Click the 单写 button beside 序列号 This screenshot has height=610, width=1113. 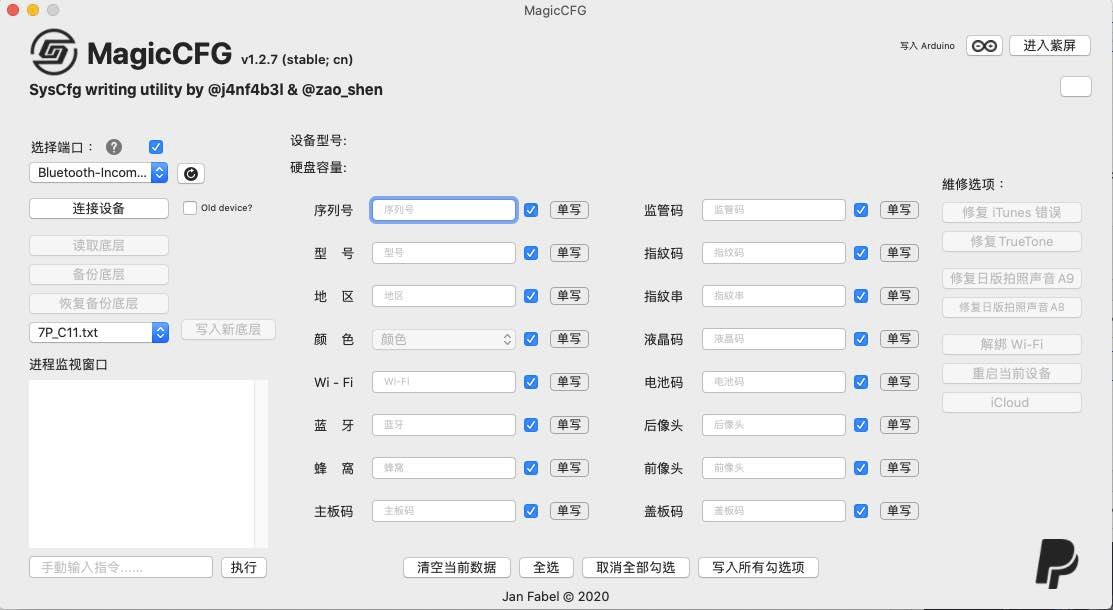click(x=569, y=209)
